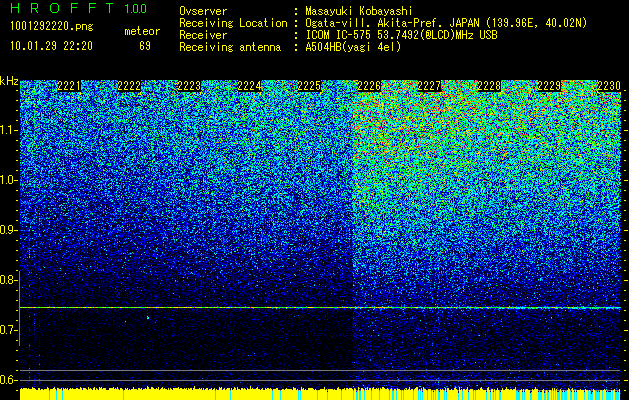Image resolution: width=629 pixels, height=400 pixels.
Task: Click the 0.7 kHz axis label
Action: coord(6,330)
